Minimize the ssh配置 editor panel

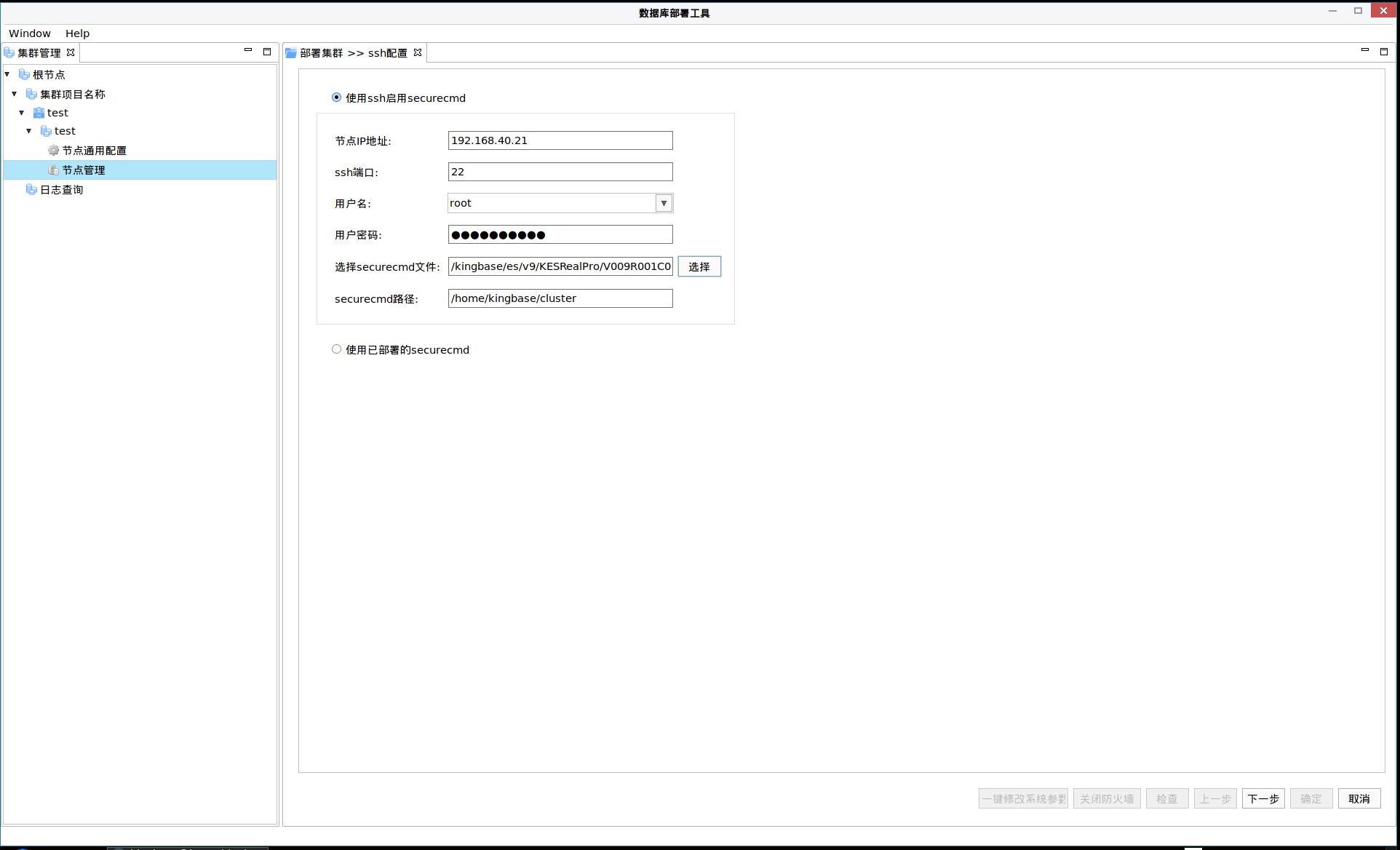1365,51
